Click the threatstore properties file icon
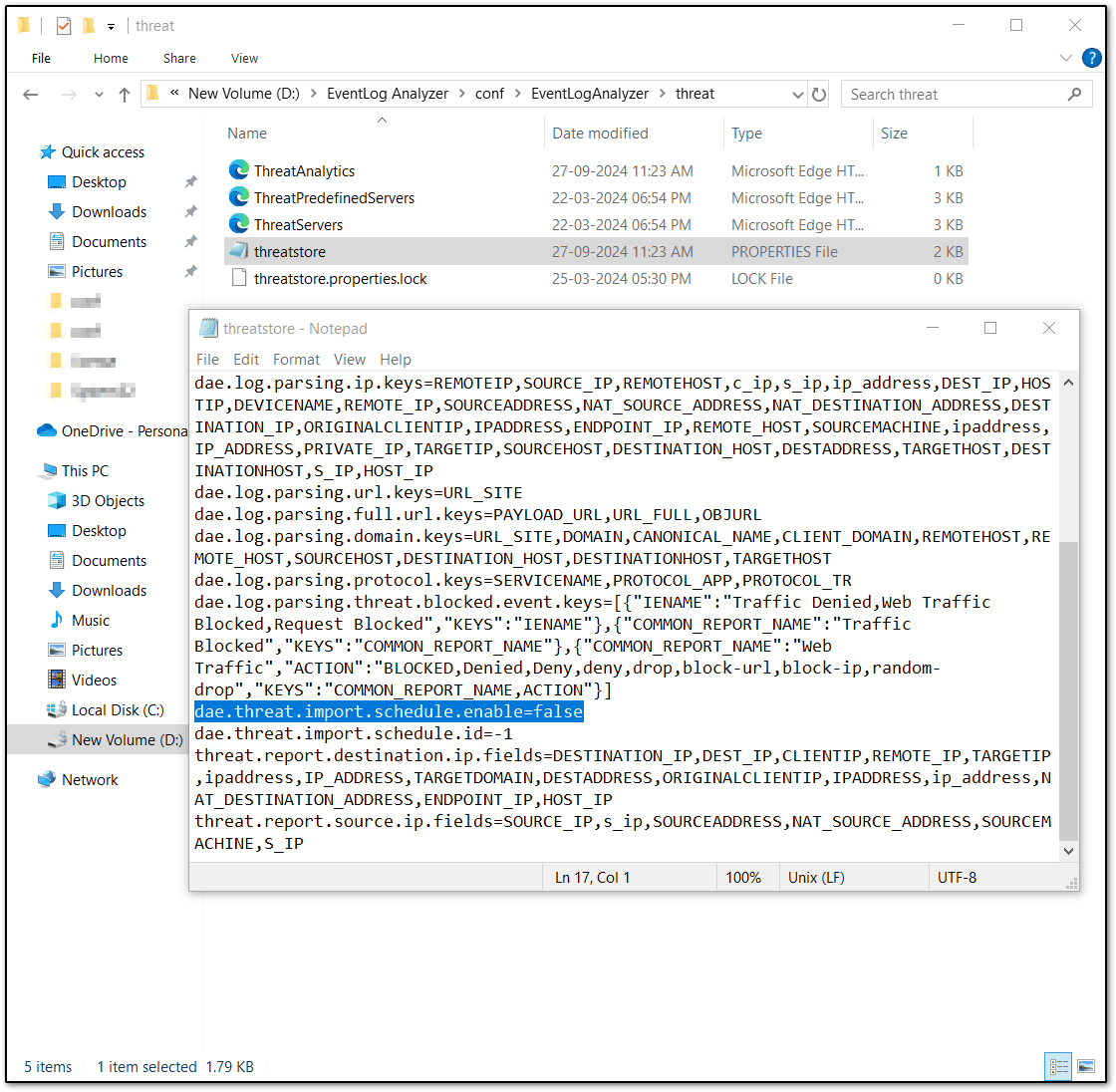 (239, 251)
